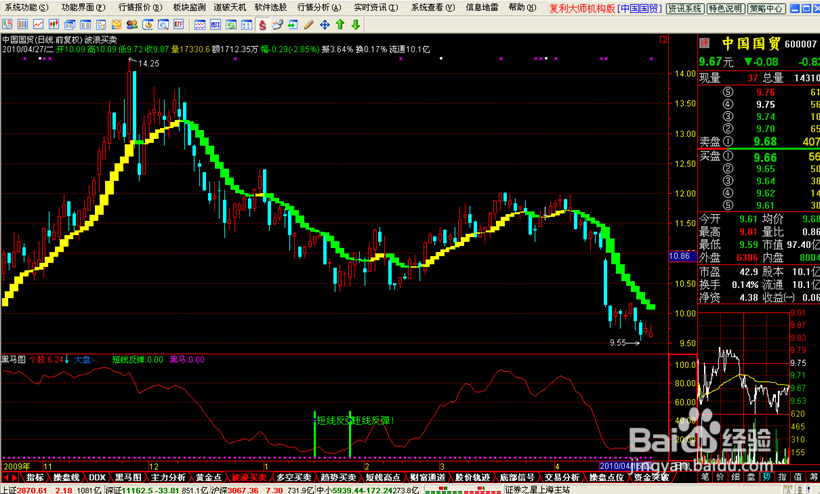Click the blue table window toolbar icon

[x=85, y=25]
